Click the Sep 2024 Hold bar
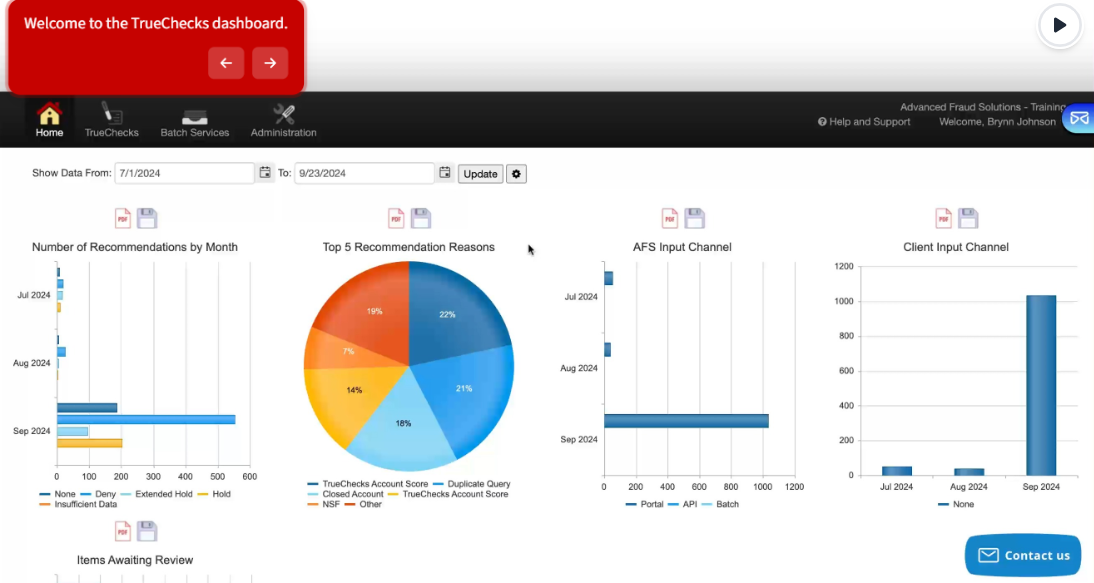Viewport: 1094px width, 583px height. 89,443
